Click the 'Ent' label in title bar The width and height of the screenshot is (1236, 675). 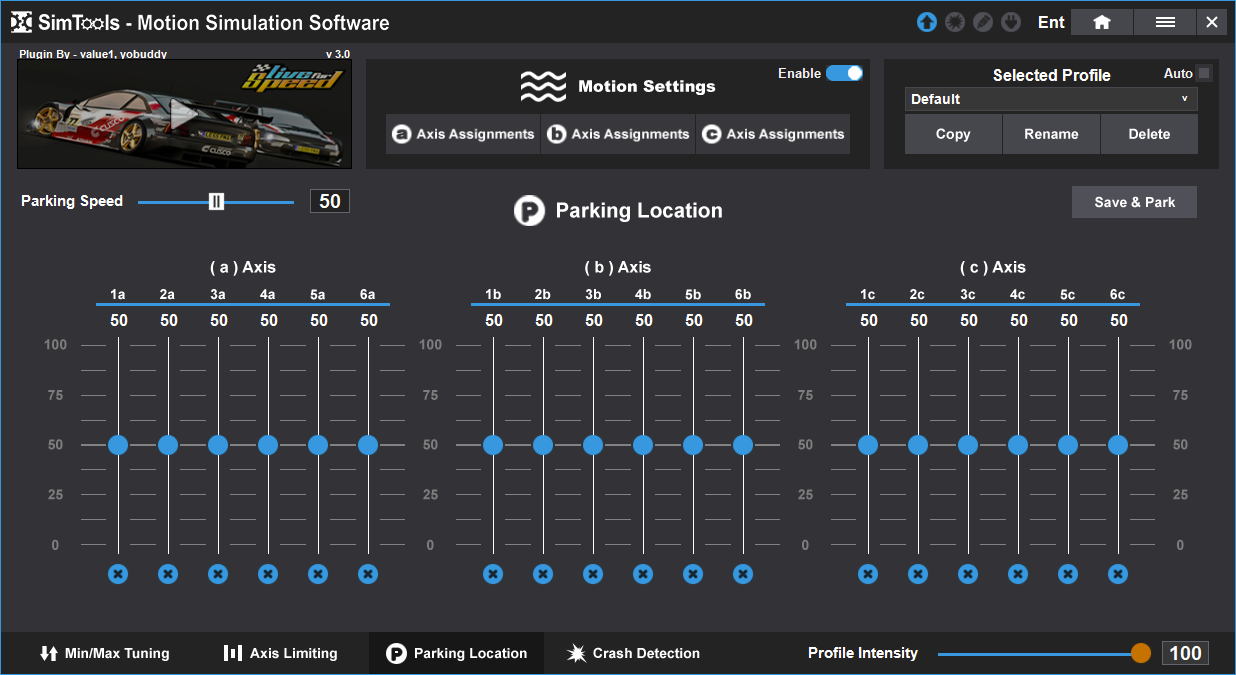[1051, 22]
